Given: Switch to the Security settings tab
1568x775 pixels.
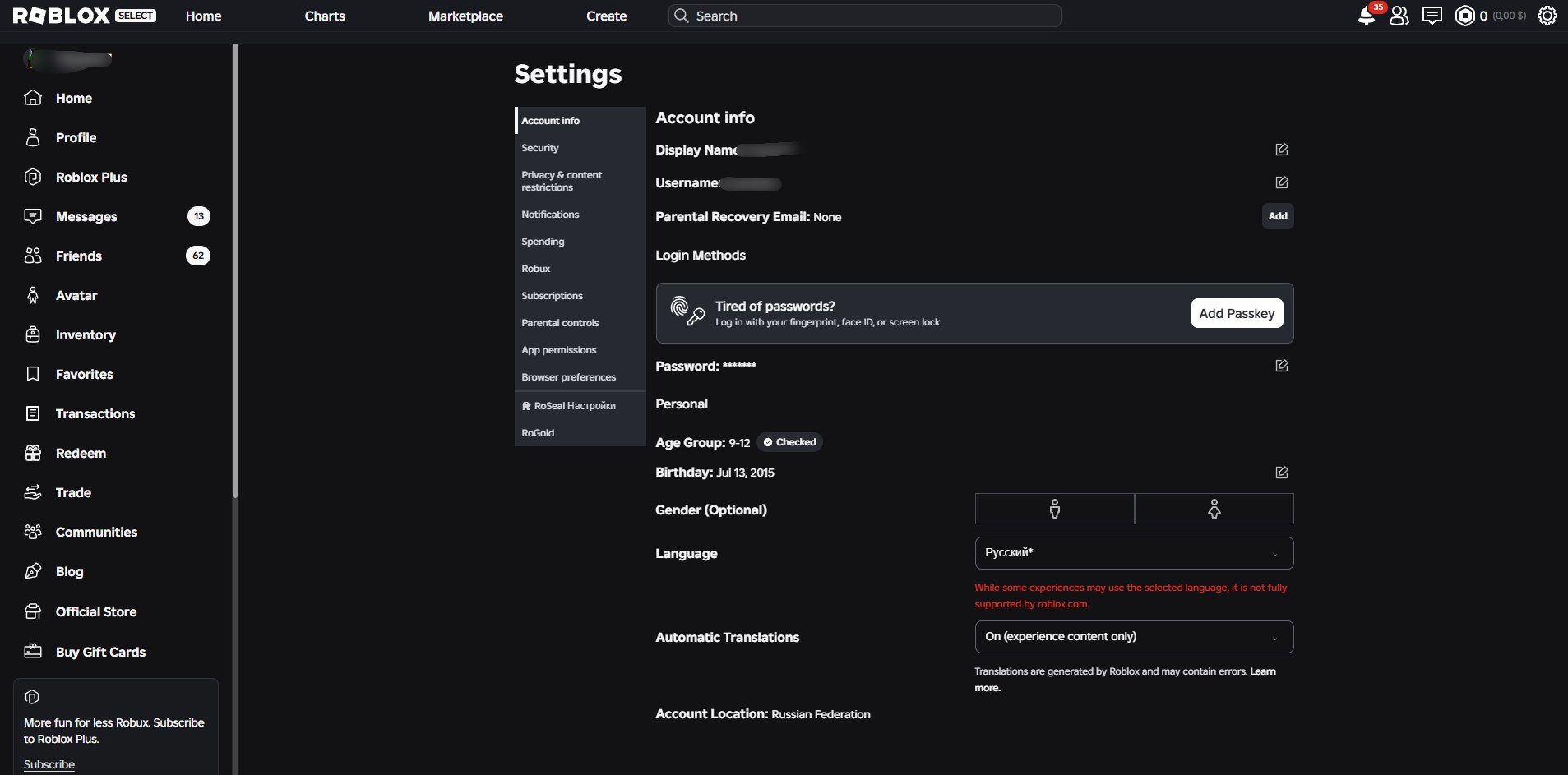Looking at the screenshot, I should [580, 148].
